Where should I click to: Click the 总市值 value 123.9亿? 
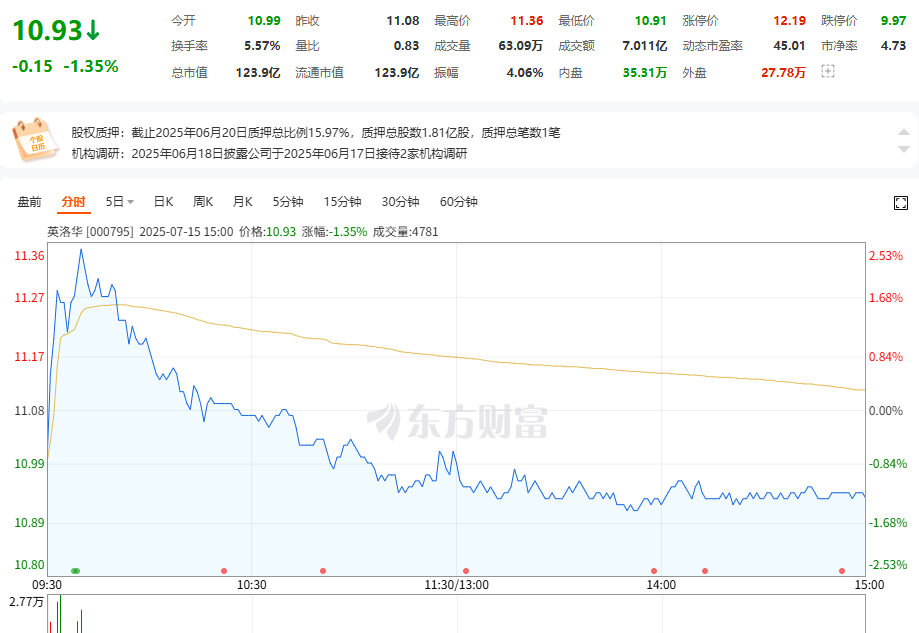pyautogui.click(x=258, y=73)
